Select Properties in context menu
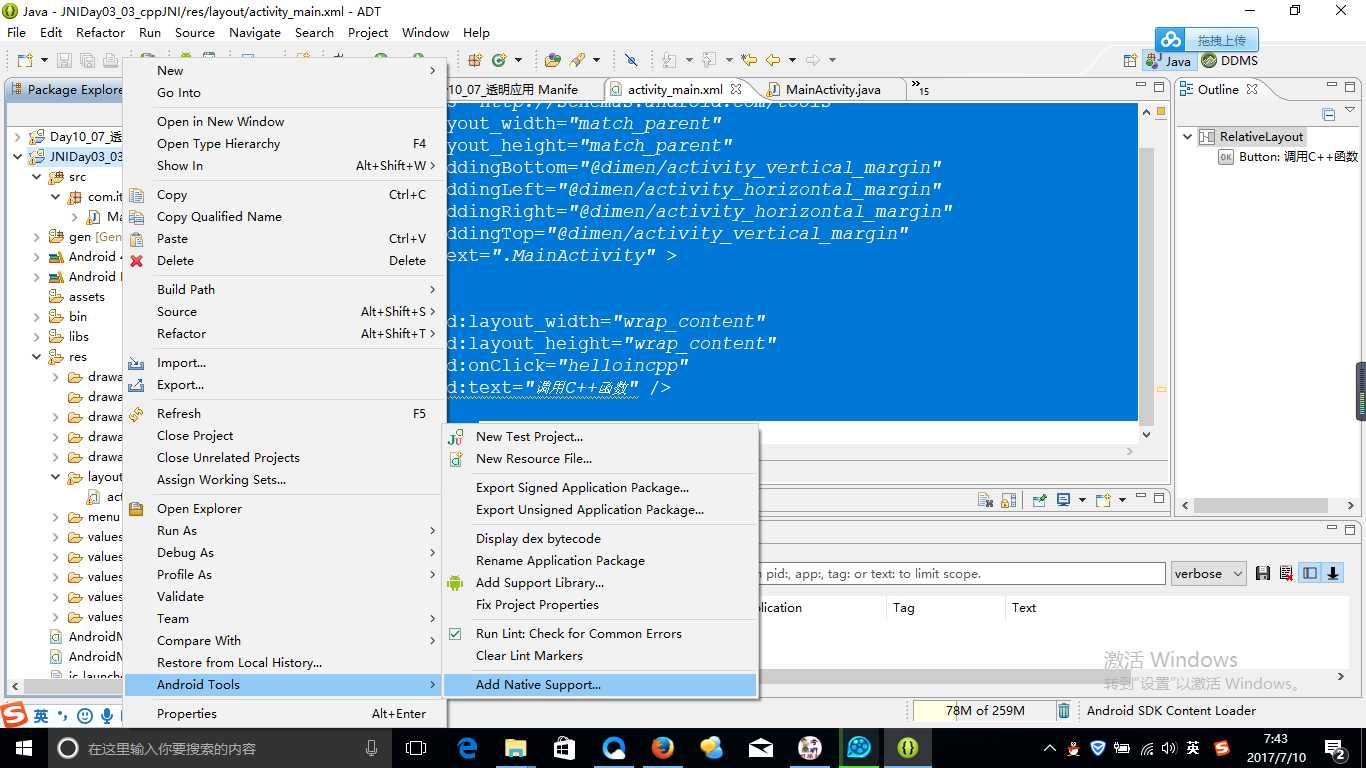1366x768 pixels. tap(285, 714)
